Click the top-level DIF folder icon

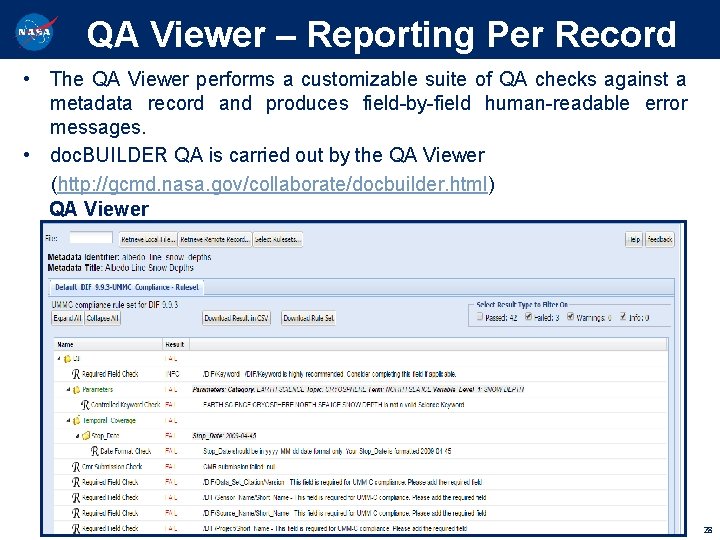click(x=67, y=359)
